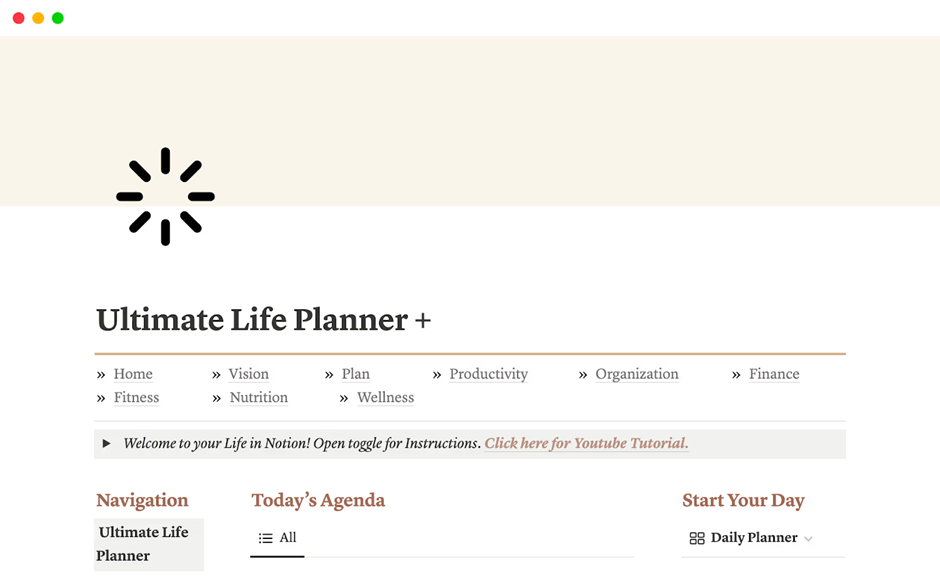Expand the Welcome instructions toggle triangle
Image resolution: width=940 pixels, height=587 pixels.
(107, 443)
